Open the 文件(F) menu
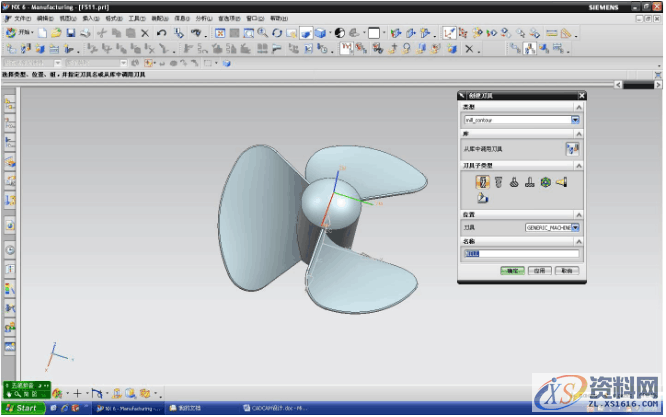Image resolution: width=666 pixels, height=417 pixels. click(x=22, y=18)
